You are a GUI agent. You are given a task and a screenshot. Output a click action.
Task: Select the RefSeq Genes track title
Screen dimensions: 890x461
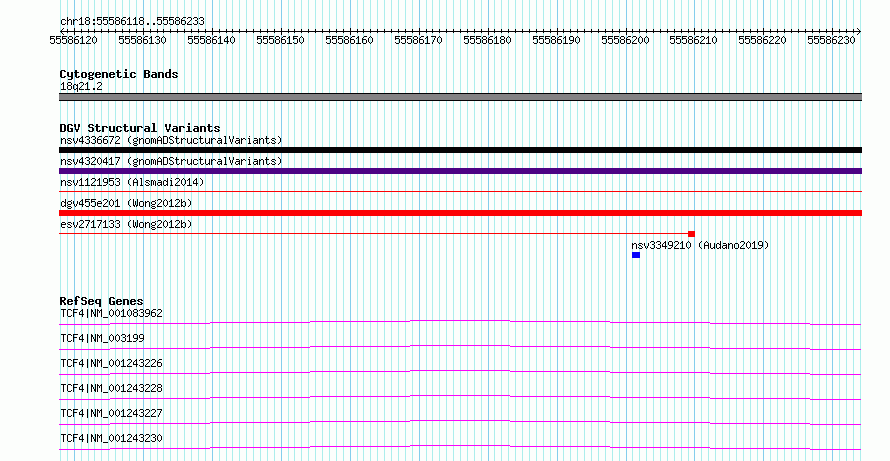coord(102,301)
